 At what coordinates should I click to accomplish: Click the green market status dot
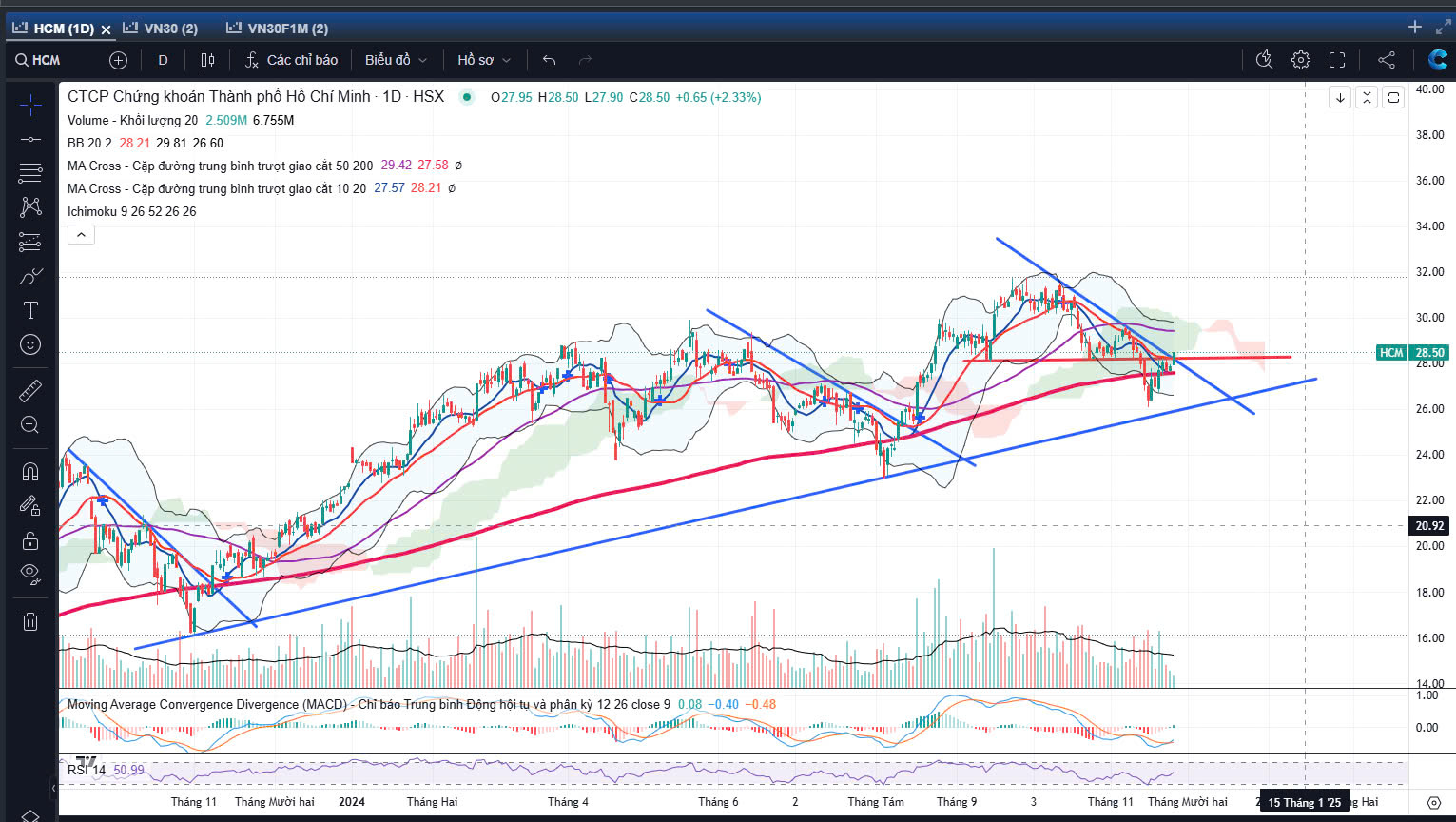coord(466,97)
